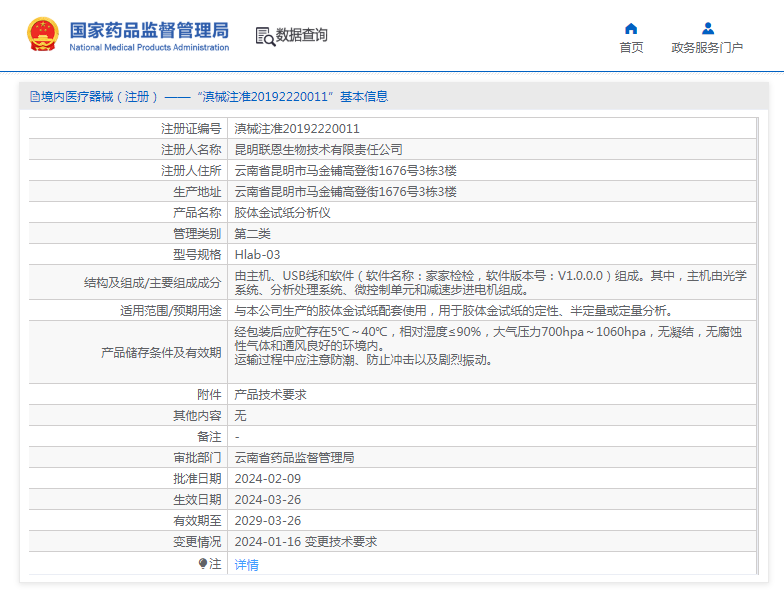Image resolution: width=784 pixels, height=594 pixels.
Task: Click change record 2024-01-16 变更技术要求
Action: (x=306, y=542)
